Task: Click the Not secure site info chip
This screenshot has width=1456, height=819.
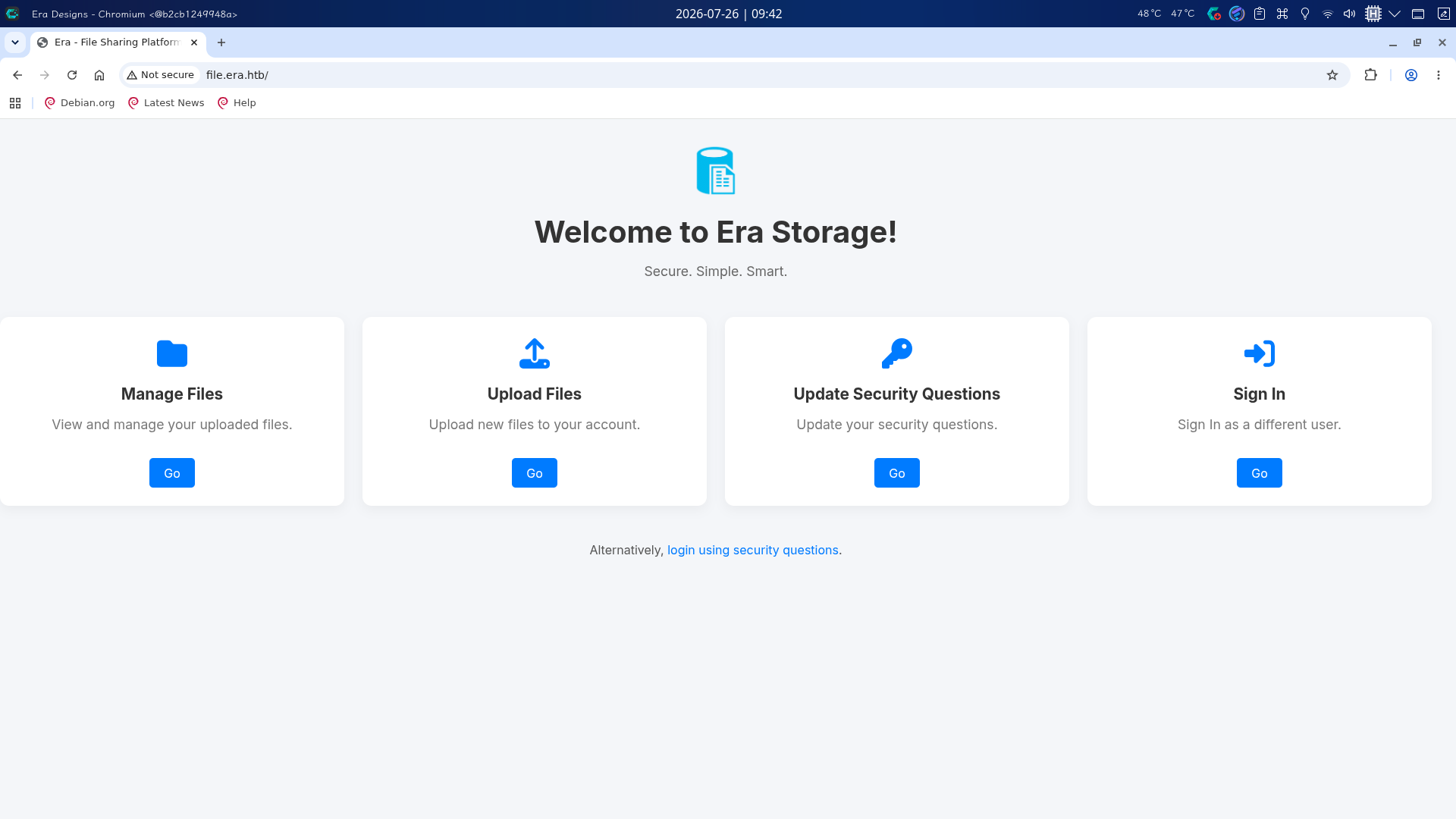Action: coord(161,75)
